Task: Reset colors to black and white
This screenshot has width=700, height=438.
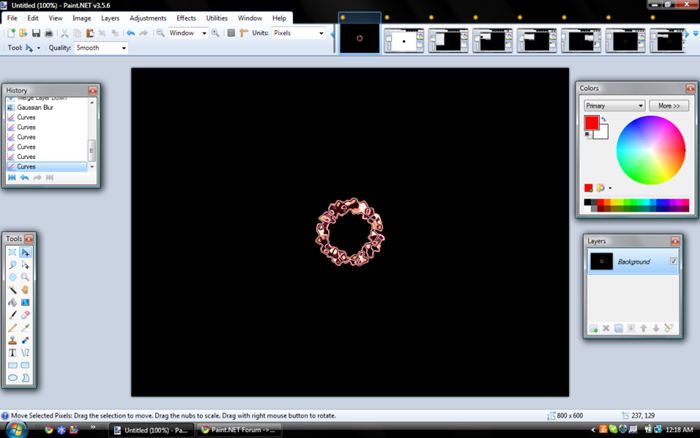Action: (x=588, y=134)
